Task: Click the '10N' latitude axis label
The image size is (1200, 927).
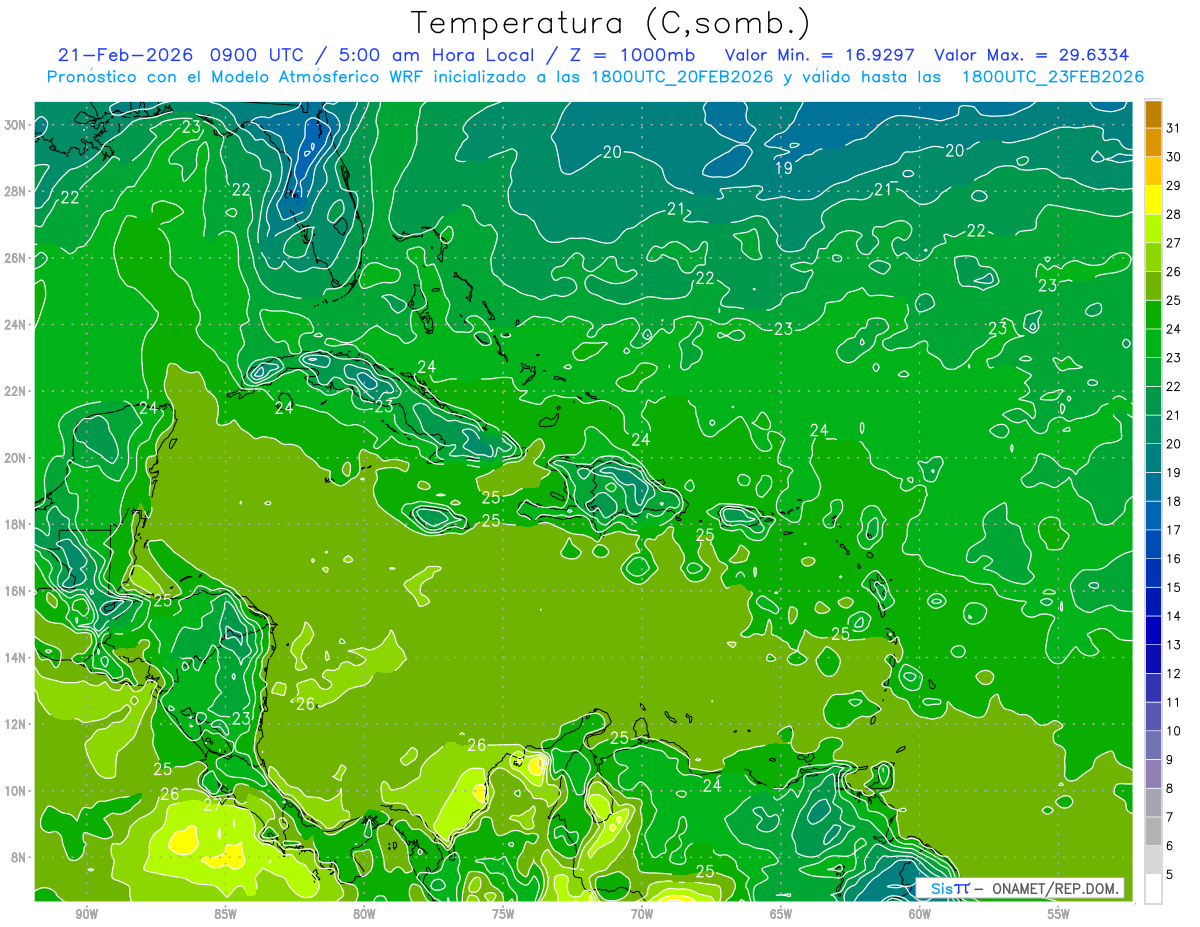Action: pyautogui.click(x=16, y=790)
